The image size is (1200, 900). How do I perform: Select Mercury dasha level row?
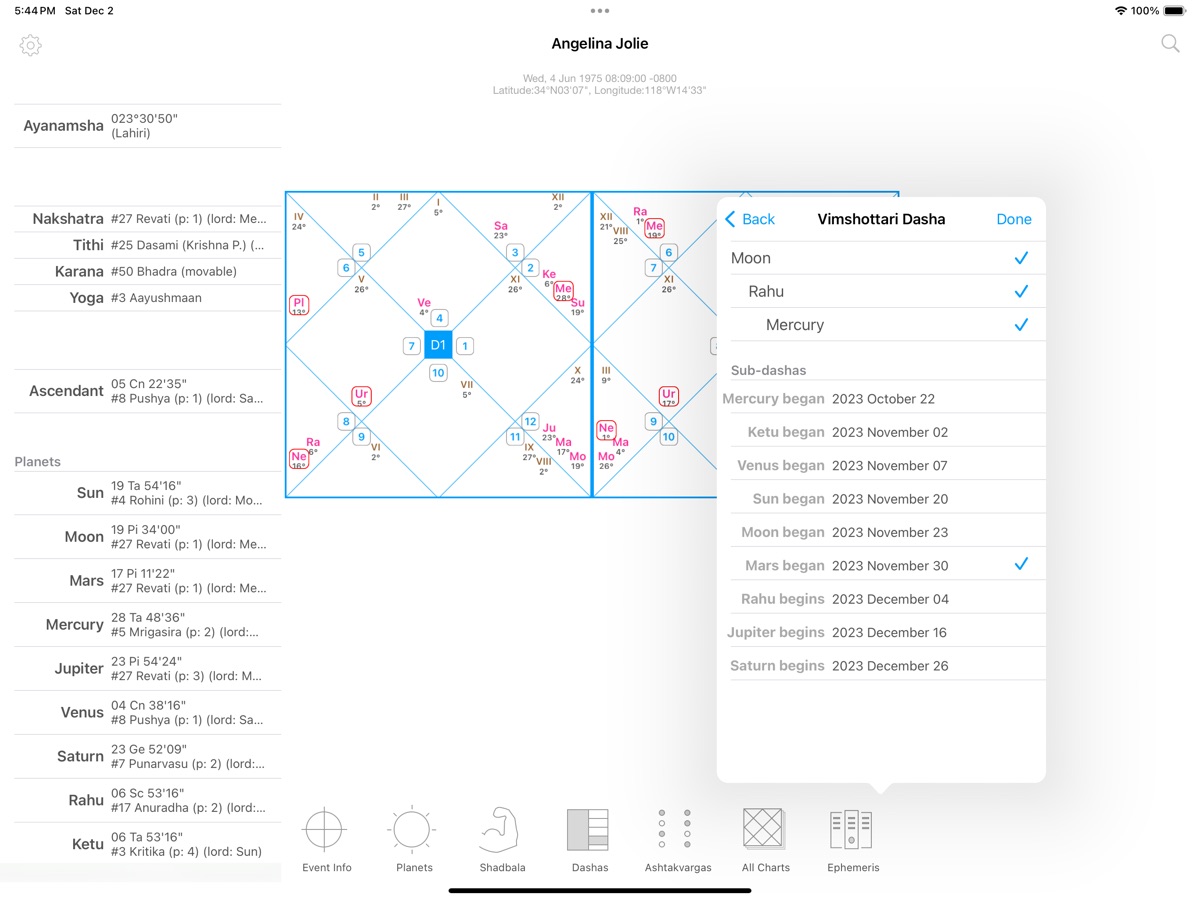[897, 325]
